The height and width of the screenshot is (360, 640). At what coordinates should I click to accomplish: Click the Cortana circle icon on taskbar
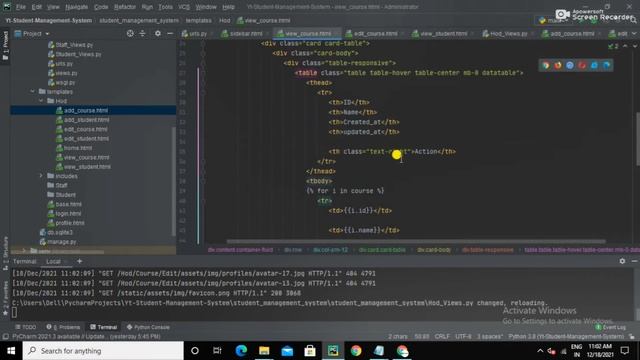[195, 351]
